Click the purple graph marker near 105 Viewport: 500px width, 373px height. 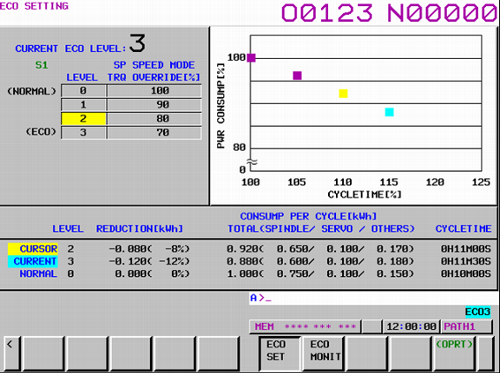297,76
